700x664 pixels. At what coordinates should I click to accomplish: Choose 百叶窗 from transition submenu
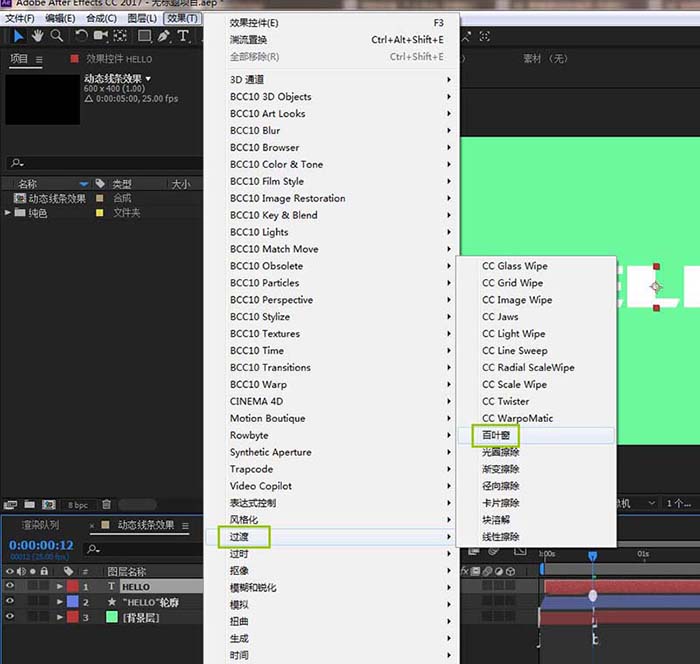536,435
